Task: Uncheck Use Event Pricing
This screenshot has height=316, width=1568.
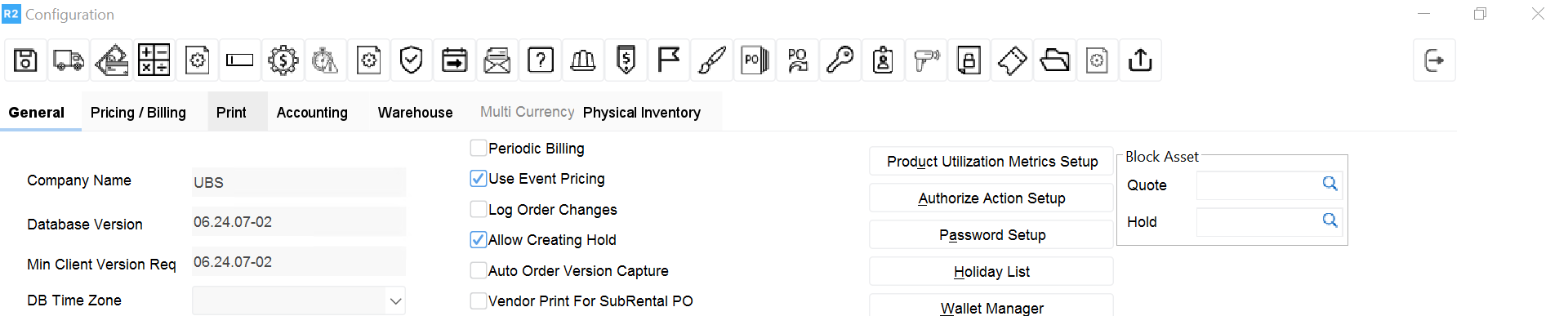Action: (x=479, y=178)
